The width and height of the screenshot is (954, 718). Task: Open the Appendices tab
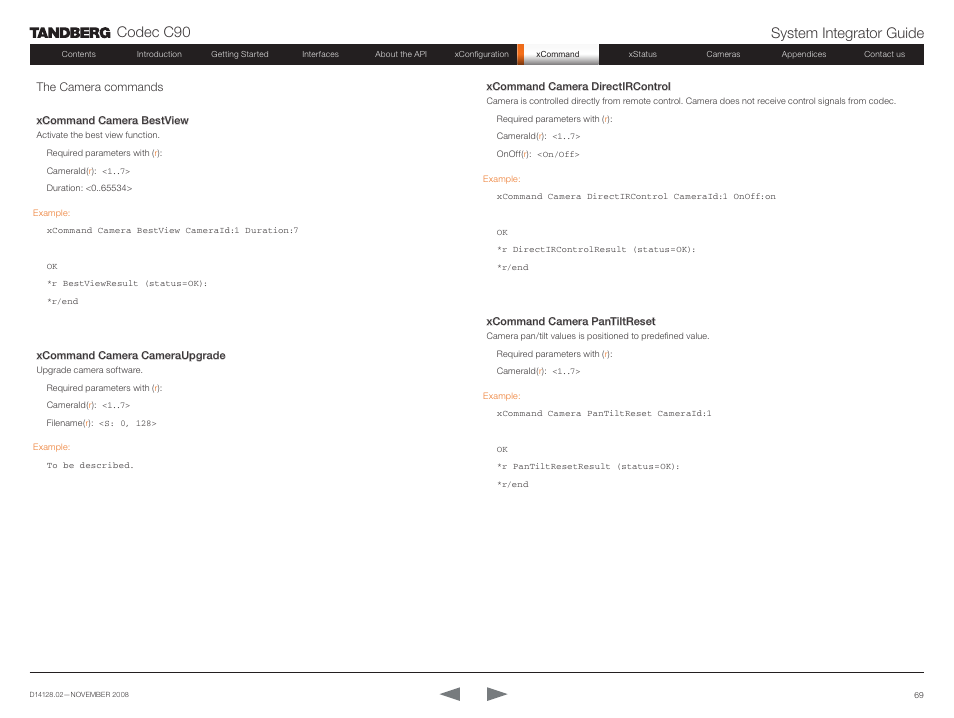click(x=804, y=54)
